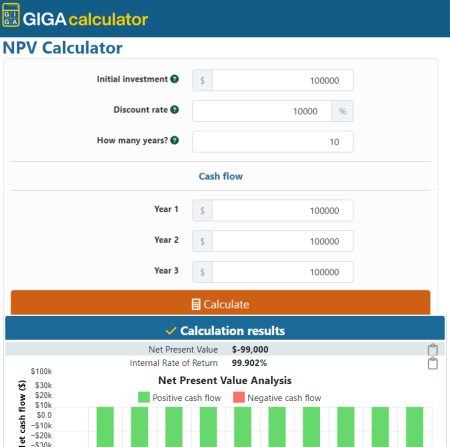Select the $-99,000 Net Present Value result
450x447 pixels.
click(x=250, y=349)
